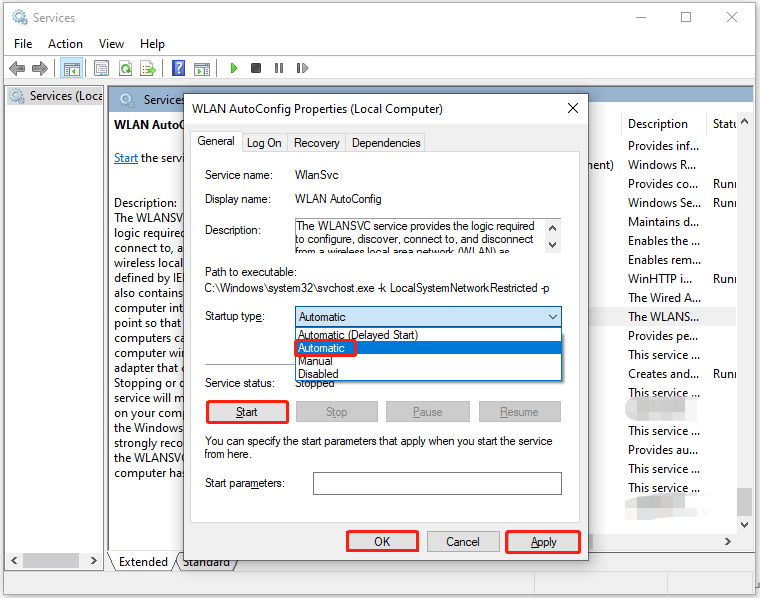Select Automatic in startup type list

322,348
